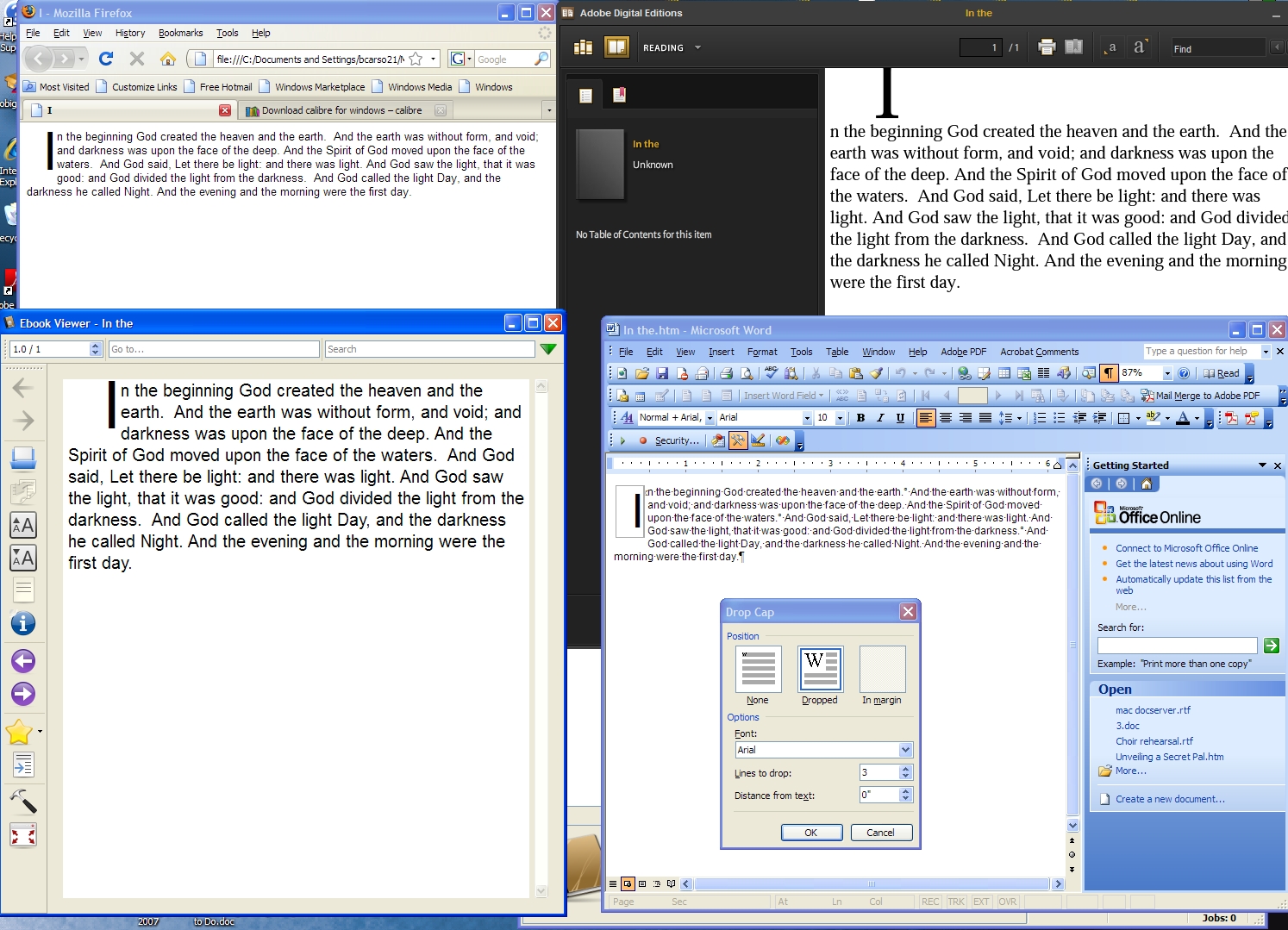Click Cancel in the Drop Cap dialog

pos(881,833)
